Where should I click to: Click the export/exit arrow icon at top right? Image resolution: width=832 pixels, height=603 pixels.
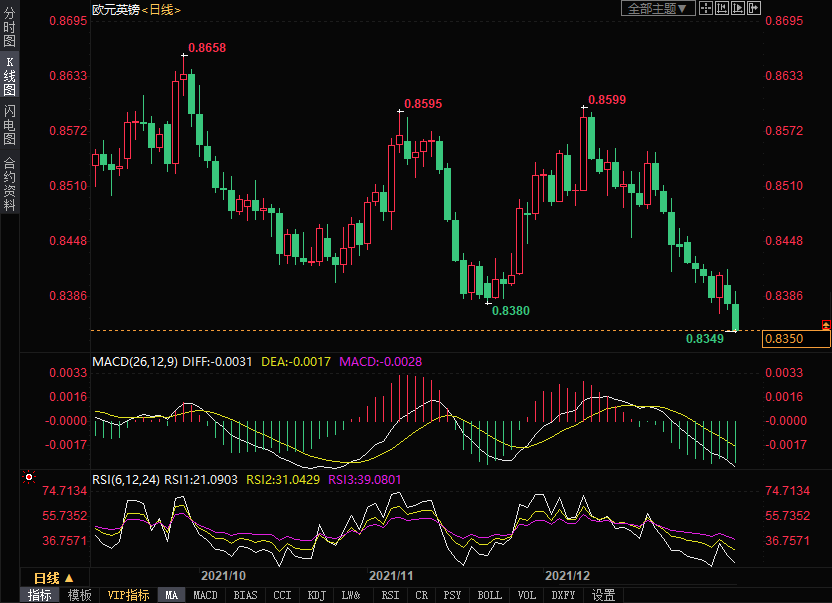coord(753,8)
